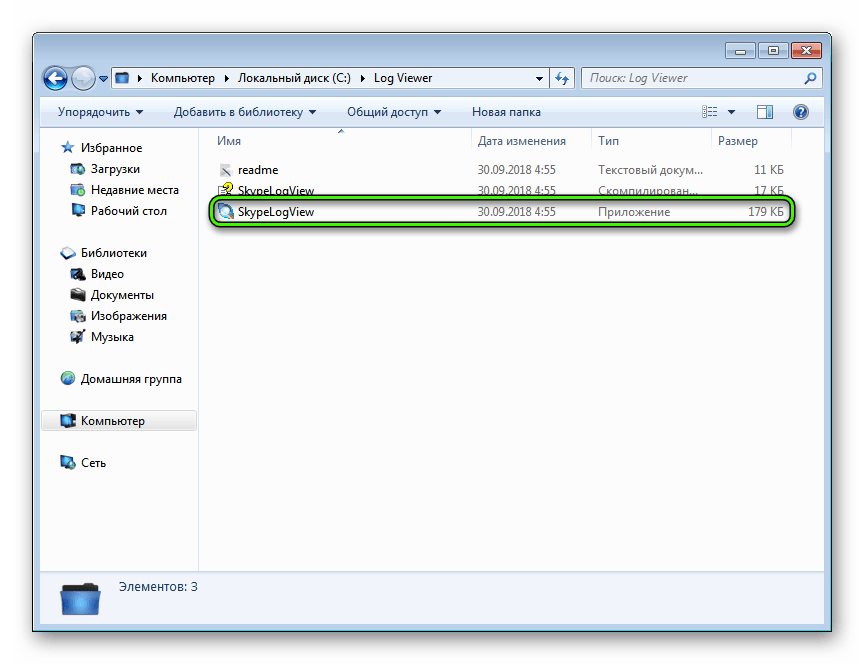
Task: Open Help with the question mark icon
Action: (801, 112)
